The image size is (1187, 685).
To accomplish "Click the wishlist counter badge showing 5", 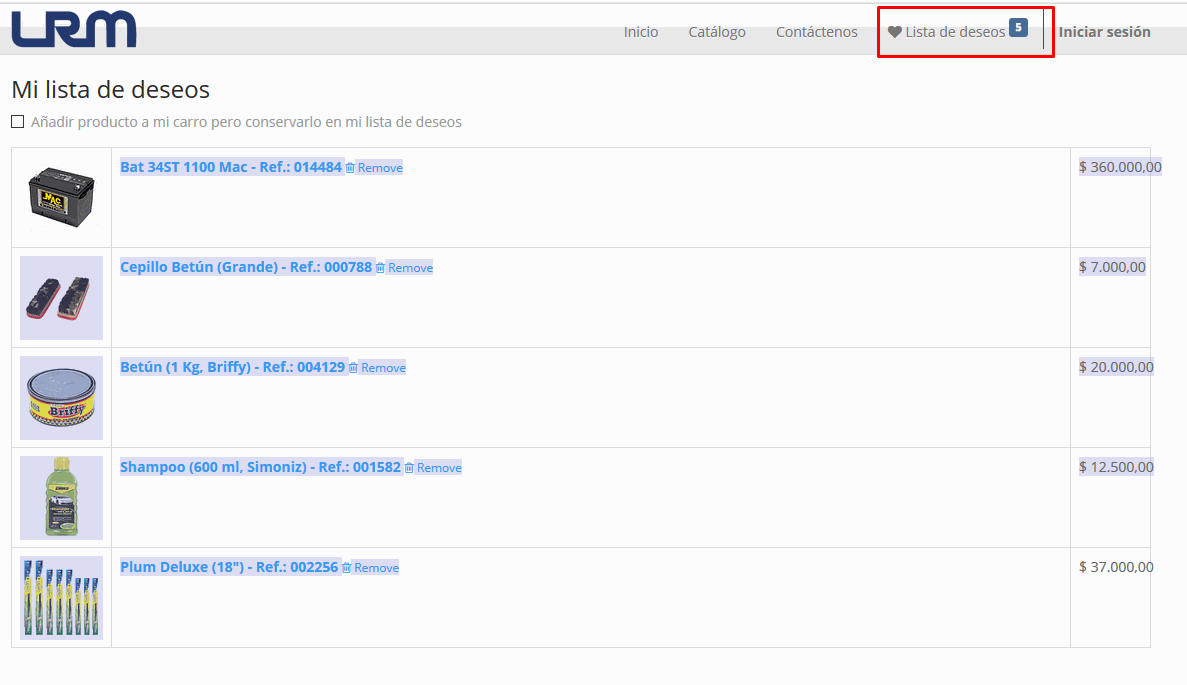I will 1019,28.
